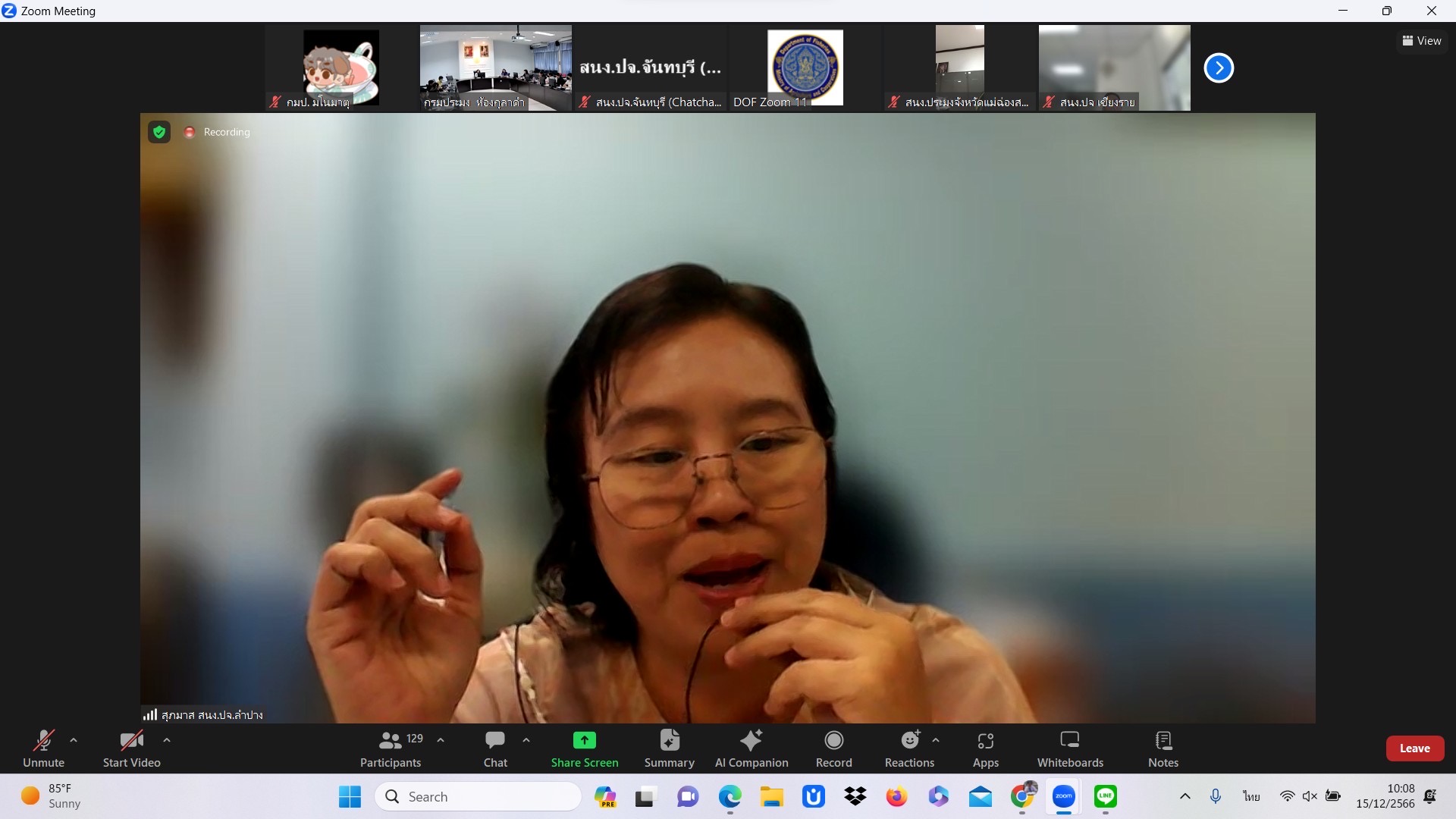Start Video camera toggle

coord(131,748)
